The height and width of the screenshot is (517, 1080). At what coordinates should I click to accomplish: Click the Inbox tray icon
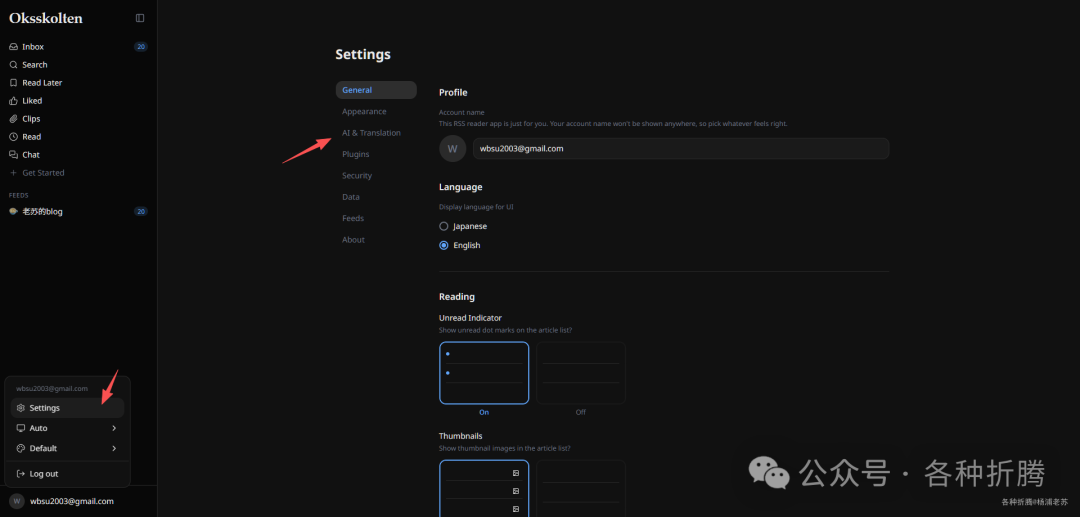tap(13, 47)
